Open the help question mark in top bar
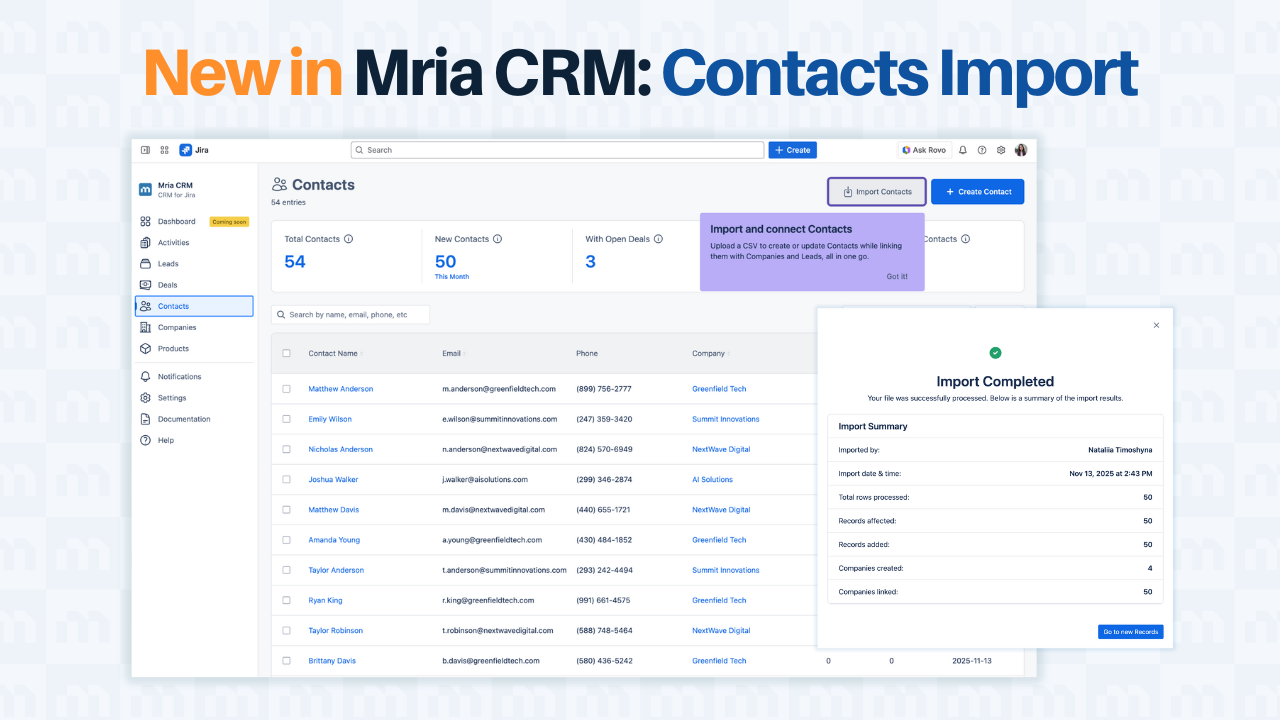The height and width of the screenshot is (720, 1280). coord(982,150)
